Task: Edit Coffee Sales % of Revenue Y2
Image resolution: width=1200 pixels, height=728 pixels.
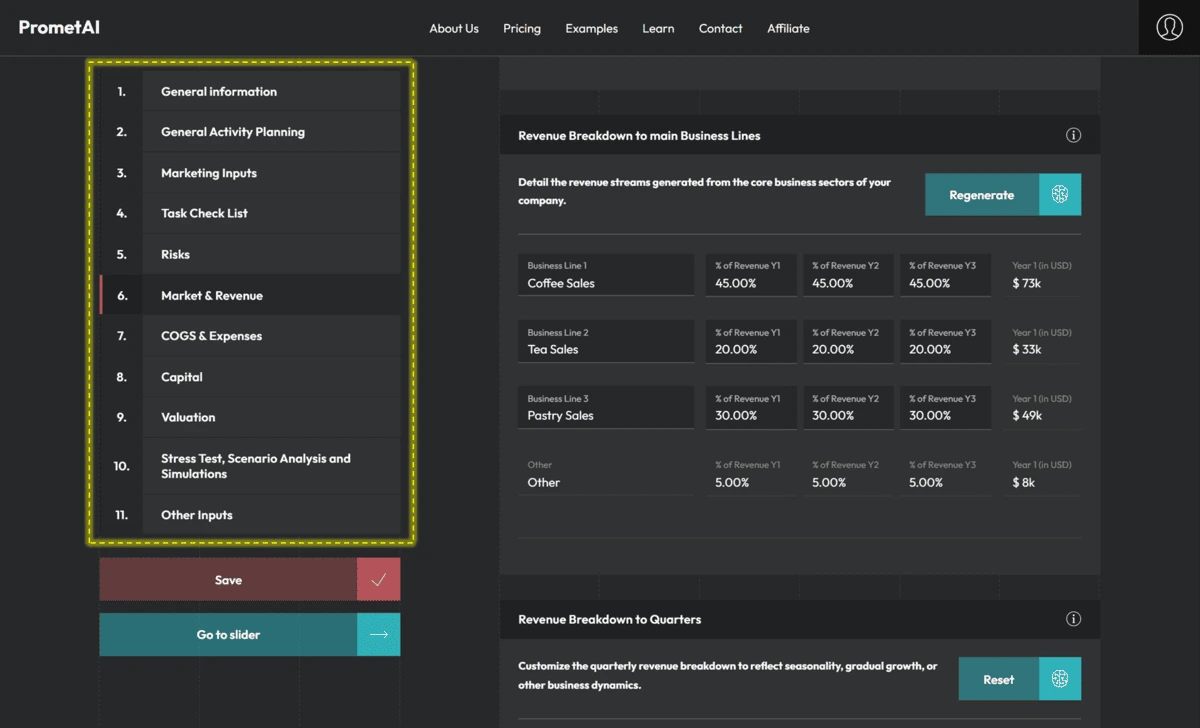Action: pos(848,275)
